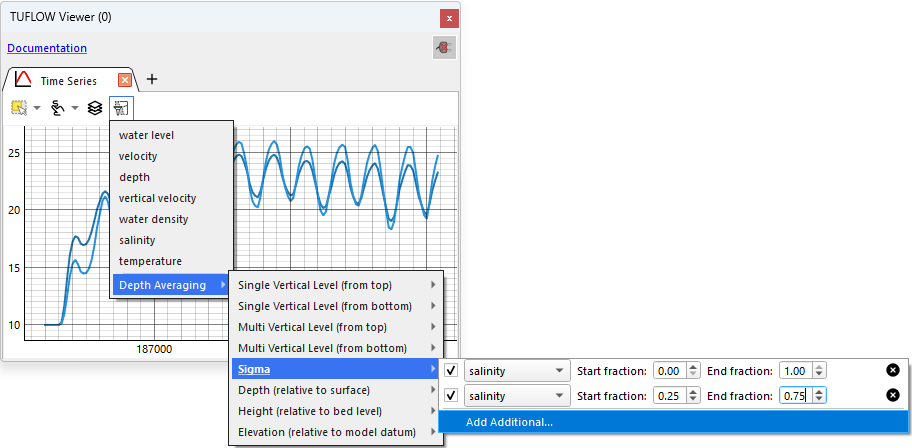The image size is (912, 448).
Task: Increase first row End fraction with stepper
Action: 819,367
